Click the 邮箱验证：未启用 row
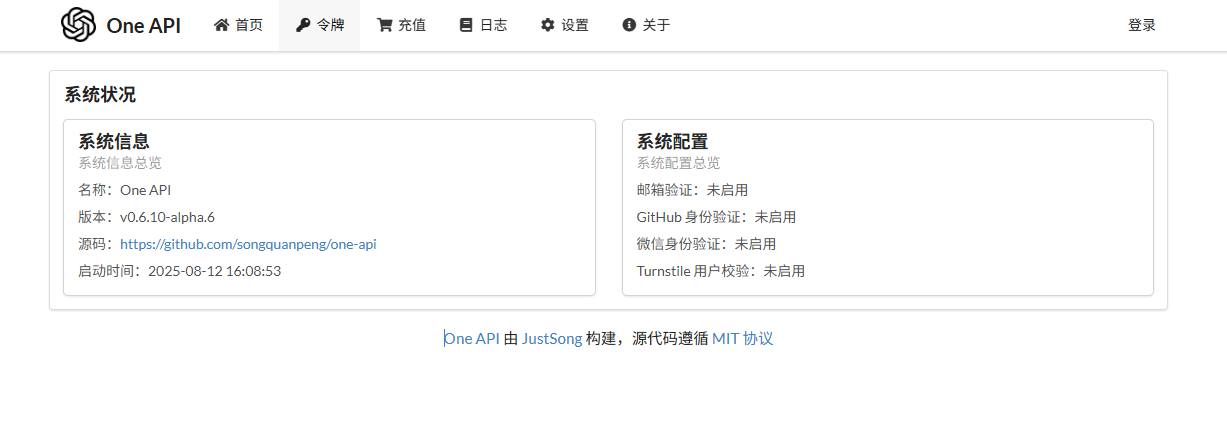This screenshot has width=1227, height=447. click(692, 190)
